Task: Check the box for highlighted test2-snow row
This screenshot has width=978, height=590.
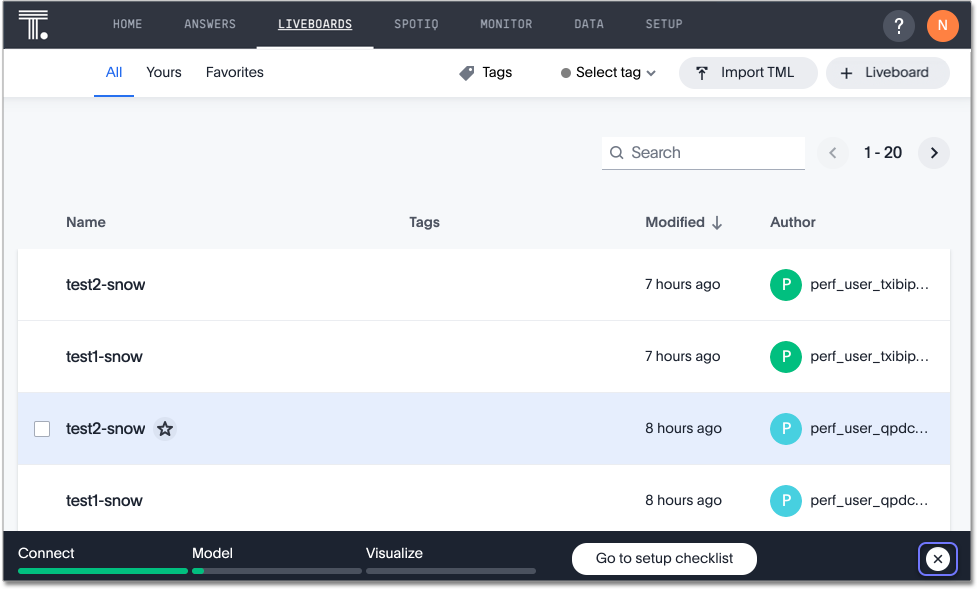Action: point(42,429)
